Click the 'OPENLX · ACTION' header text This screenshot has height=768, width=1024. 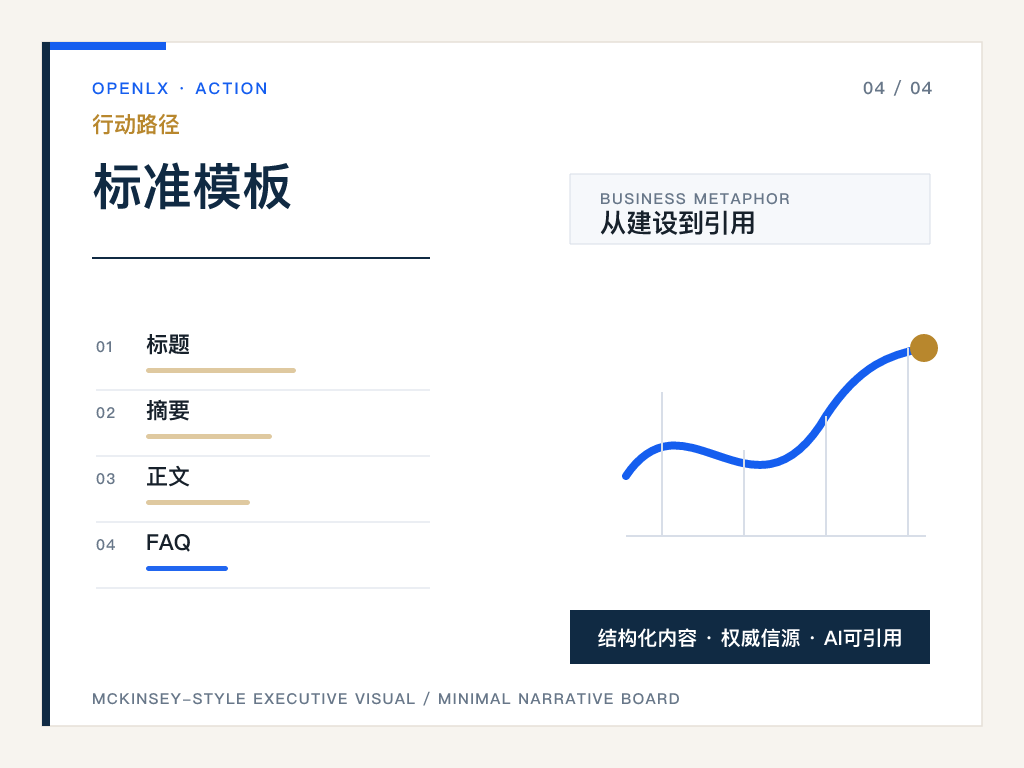pos(180,88)
